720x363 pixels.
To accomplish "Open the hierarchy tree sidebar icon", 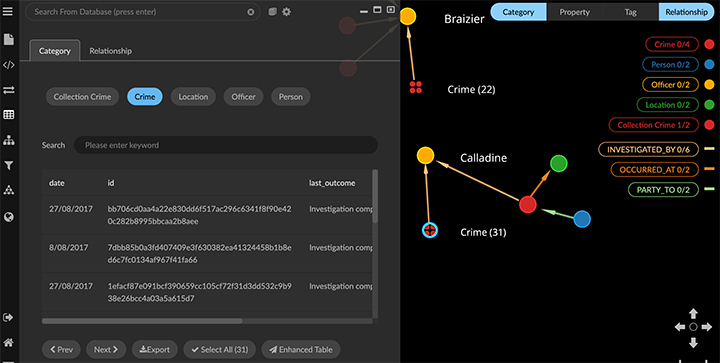I will 8,140.
